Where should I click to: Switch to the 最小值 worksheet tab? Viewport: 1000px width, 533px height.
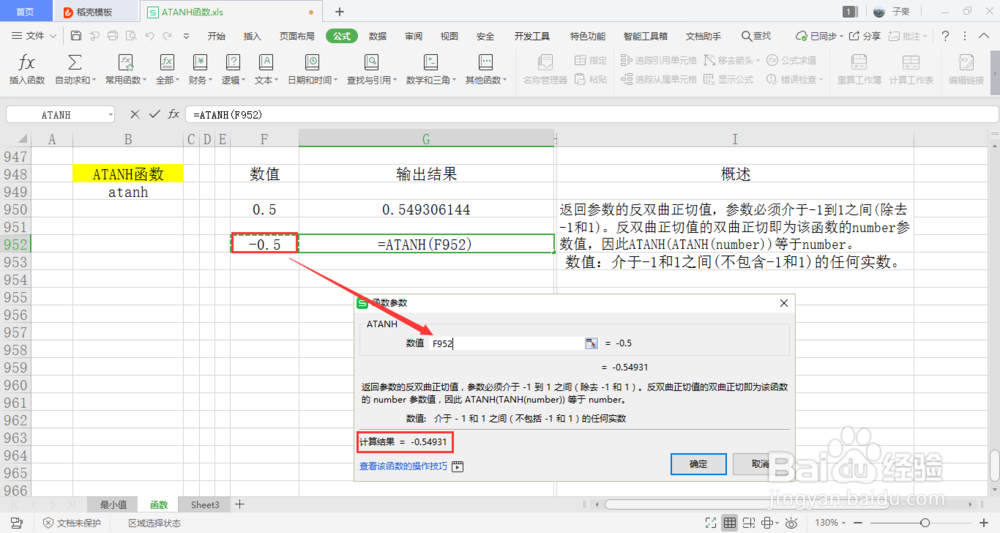[114, 504]
